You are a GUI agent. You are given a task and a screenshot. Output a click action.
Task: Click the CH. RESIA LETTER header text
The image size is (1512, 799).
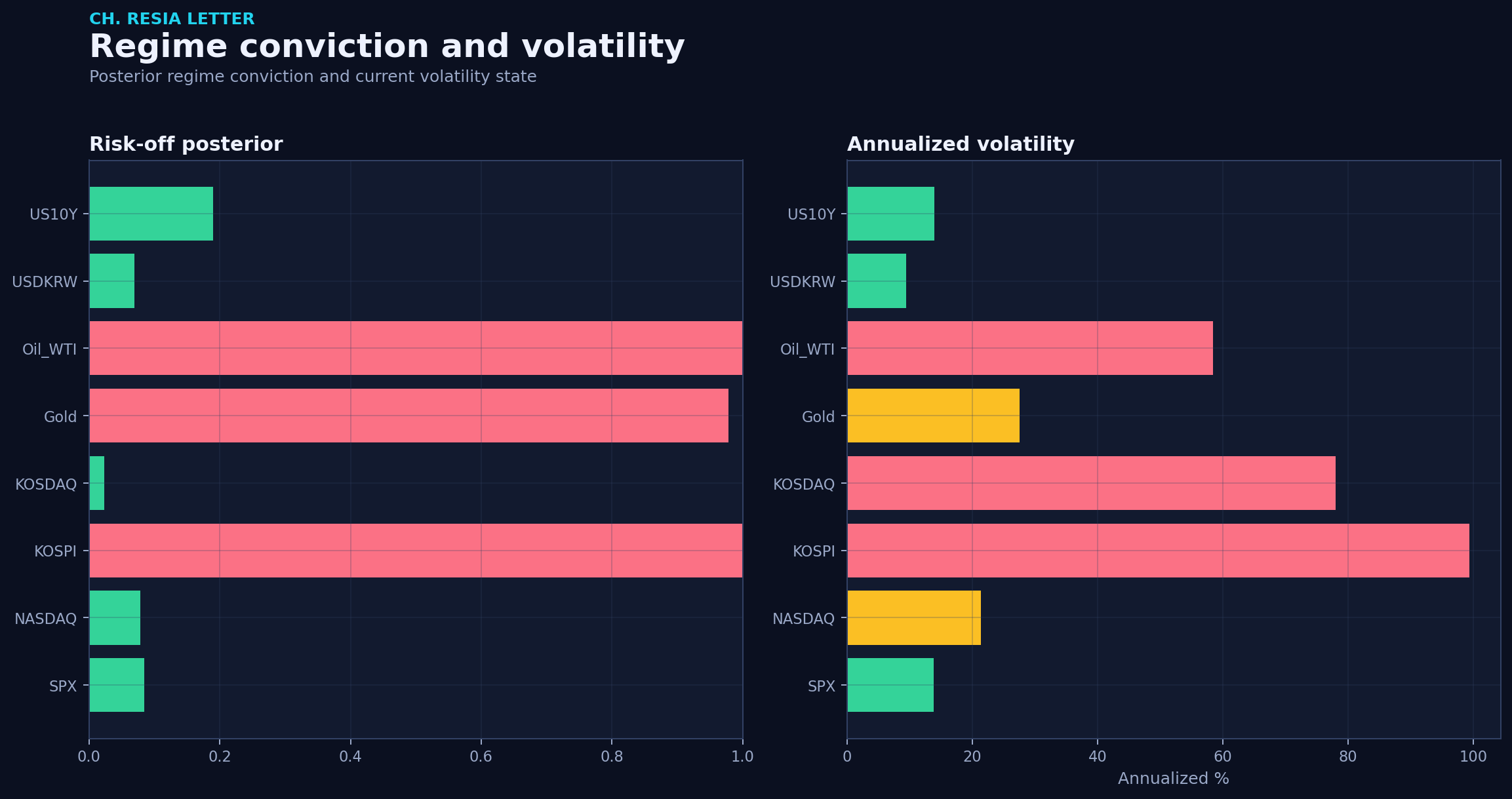[172, 19]
